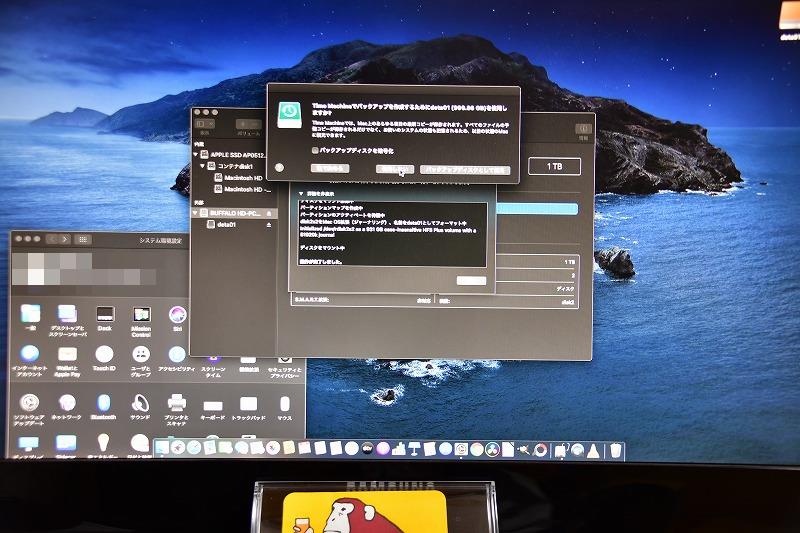The image size is (800, 533).
Task: Click 使用しない (Don't Use) button
Action: point(394,169)
